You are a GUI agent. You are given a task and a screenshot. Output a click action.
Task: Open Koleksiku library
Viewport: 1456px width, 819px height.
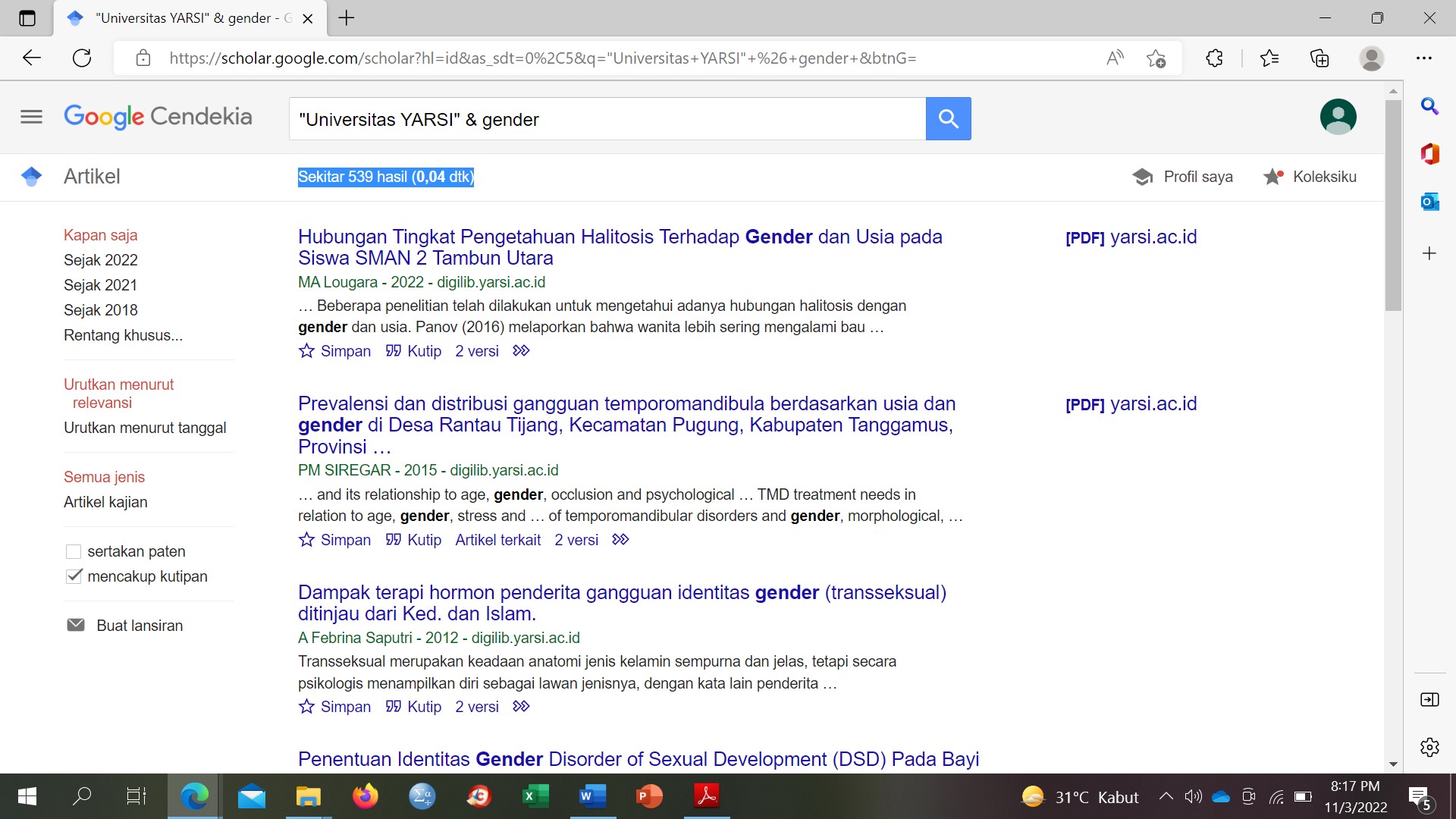click(1310, 177)
